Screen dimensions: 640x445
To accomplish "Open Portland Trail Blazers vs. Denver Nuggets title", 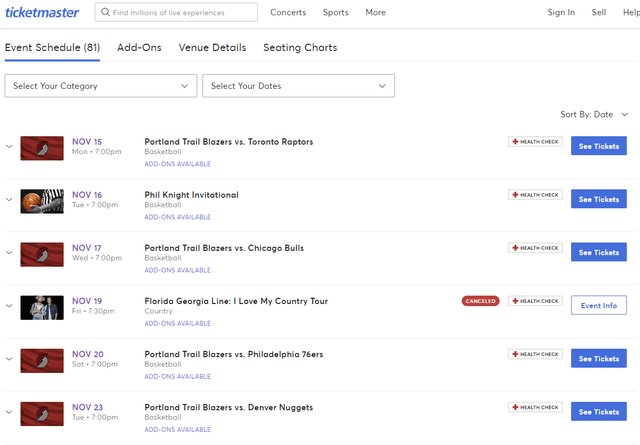I will pyautogui.click(x=229, y=407).
